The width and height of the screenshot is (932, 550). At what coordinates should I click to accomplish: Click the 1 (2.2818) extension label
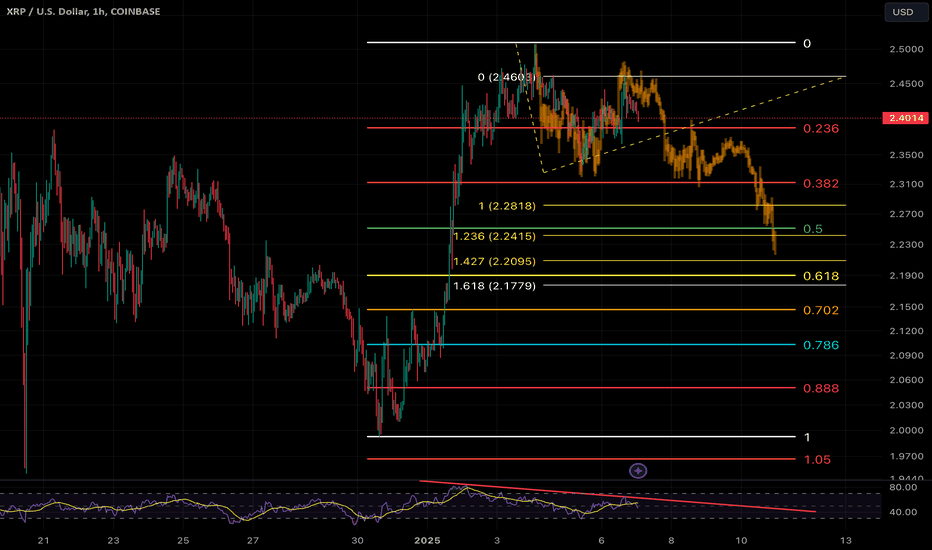(x=507, y=206)
